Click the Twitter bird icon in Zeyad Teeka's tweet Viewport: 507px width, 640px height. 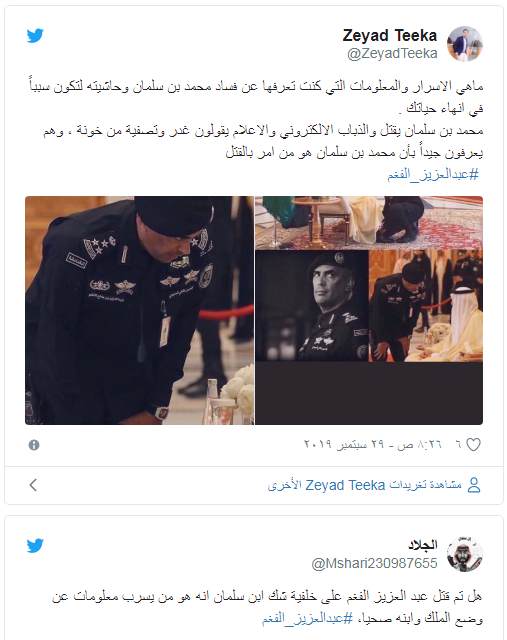(35, 36)
